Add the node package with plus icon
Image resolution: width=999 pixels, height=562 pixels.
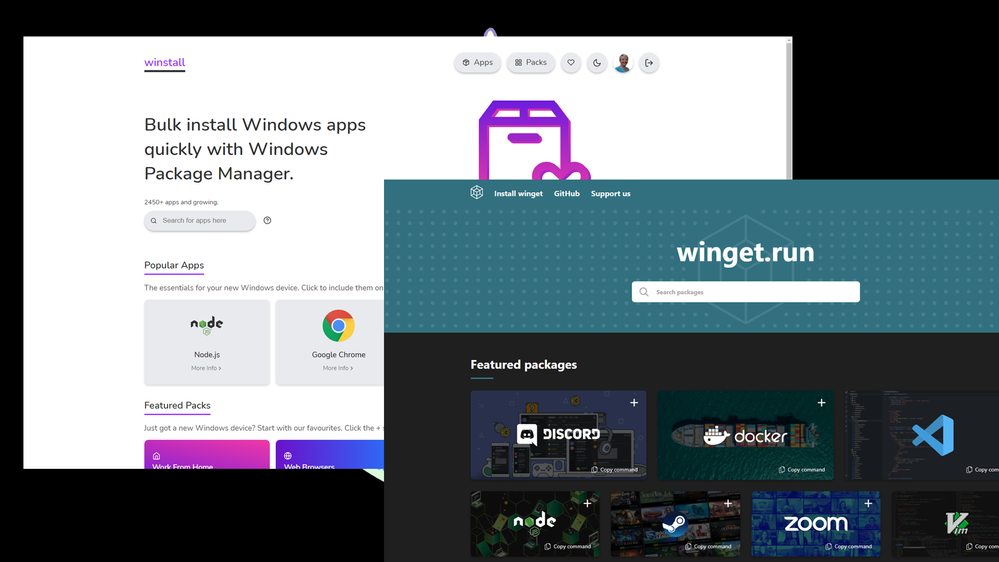587,503
